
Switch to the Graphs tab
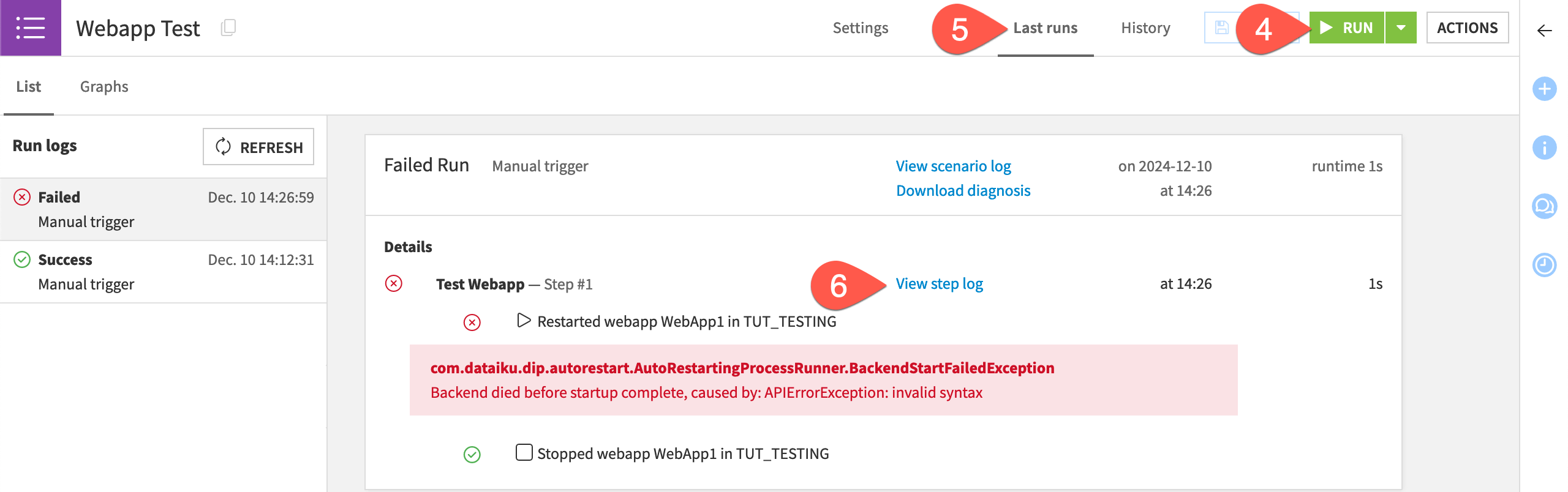(104, 86)
